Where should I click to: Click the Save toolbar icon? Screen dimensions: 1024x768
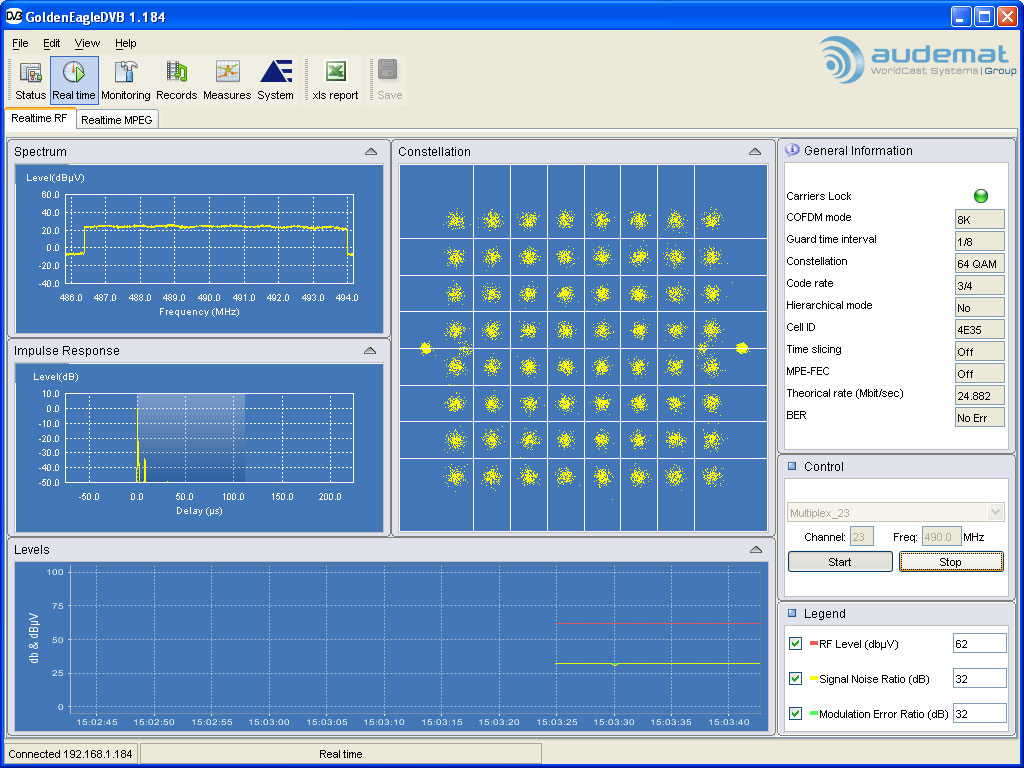(x=388, y=80)
